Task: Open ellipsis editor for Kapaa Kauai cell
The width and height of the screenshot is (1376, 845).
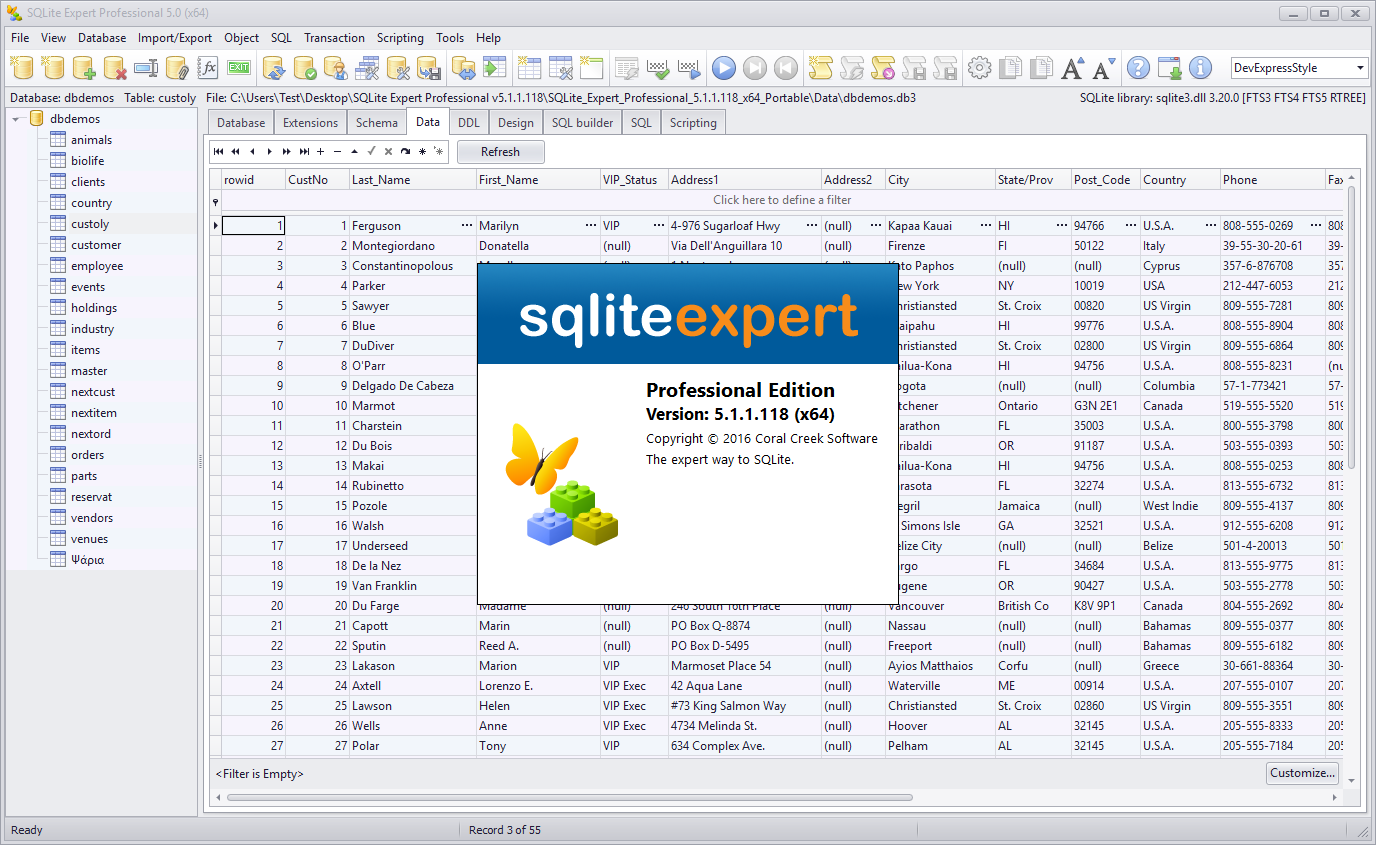Action: click(986, 226)
